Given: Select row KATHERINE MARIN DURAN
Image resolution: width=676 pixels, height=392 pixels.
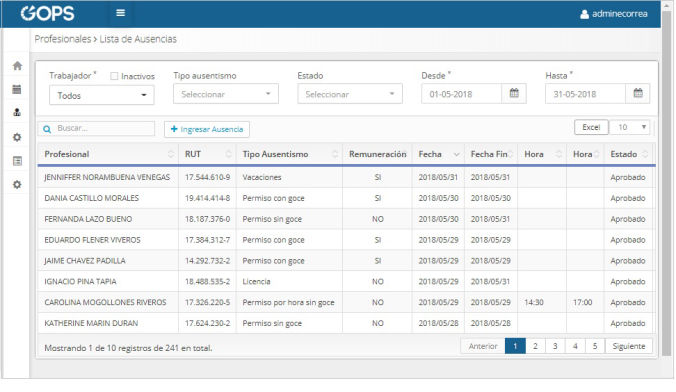Looking at the screenshot, I should (347, 323).
